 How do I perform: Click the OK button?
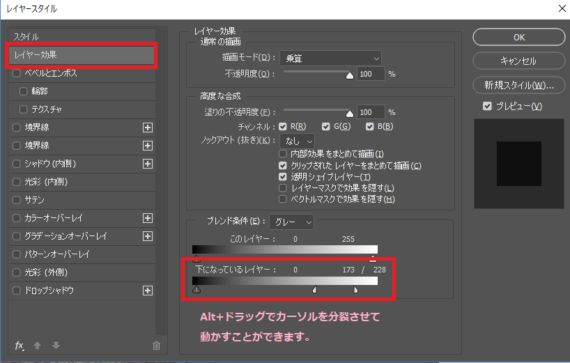tap(519, 37)
